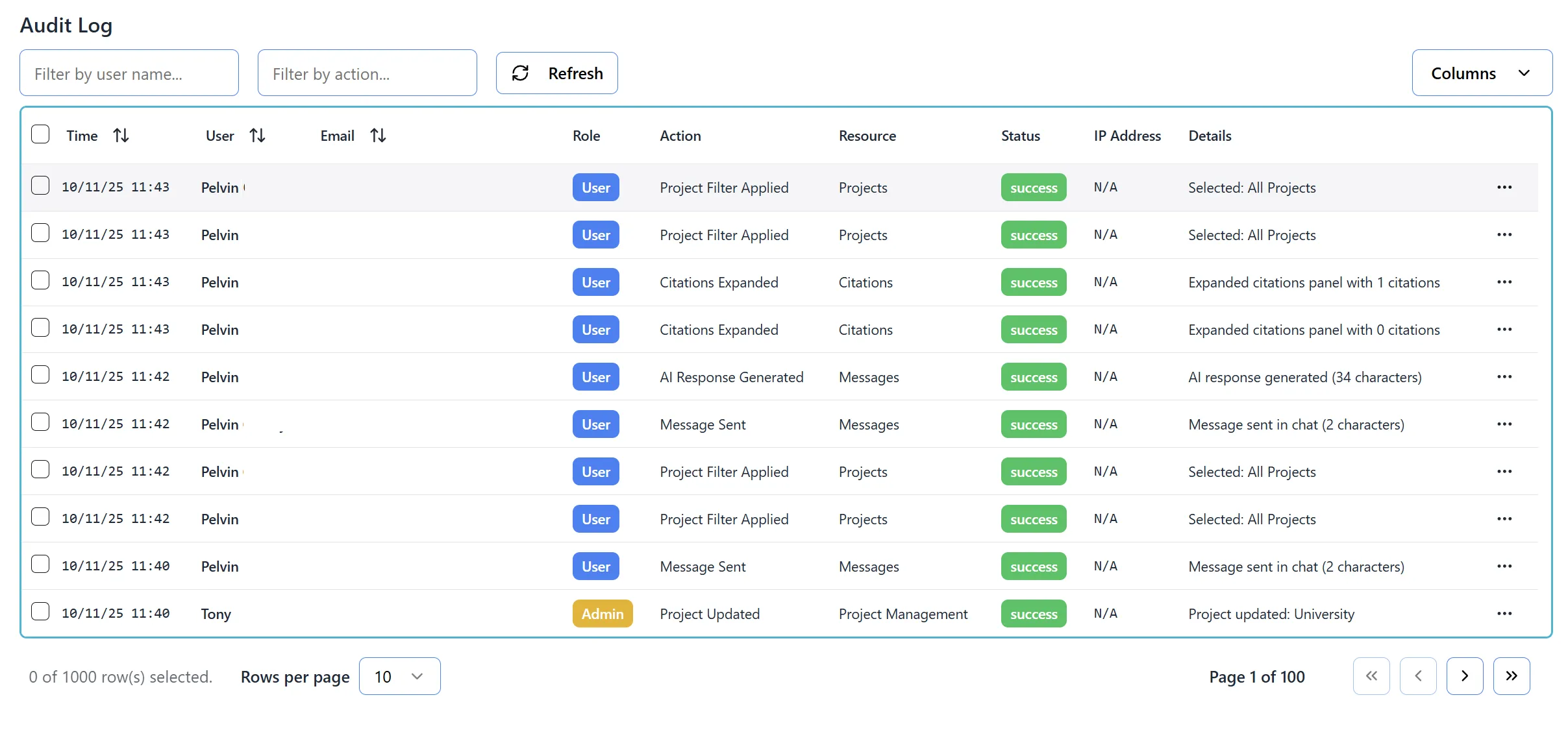Open the rows per page selector
Screen dimensions: 1568x741
pos(399,675)
